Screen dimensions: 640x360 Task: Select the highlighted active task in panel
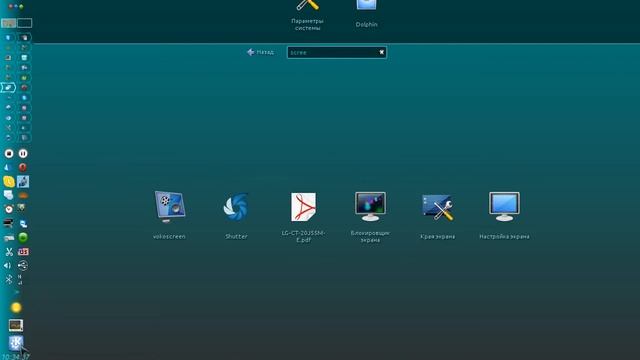[x=8, y=87]
